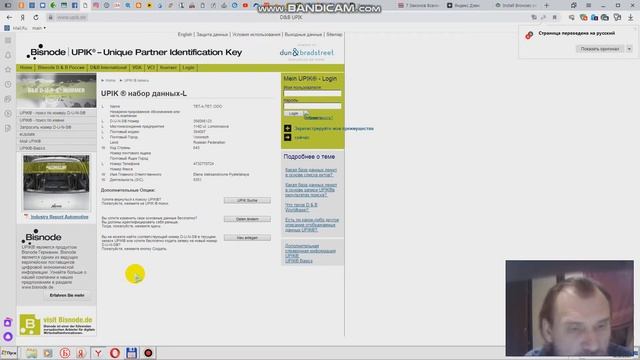Screen dimensions: 640x360
Task: Click the Home breadcrumb link
Action: 111,81
